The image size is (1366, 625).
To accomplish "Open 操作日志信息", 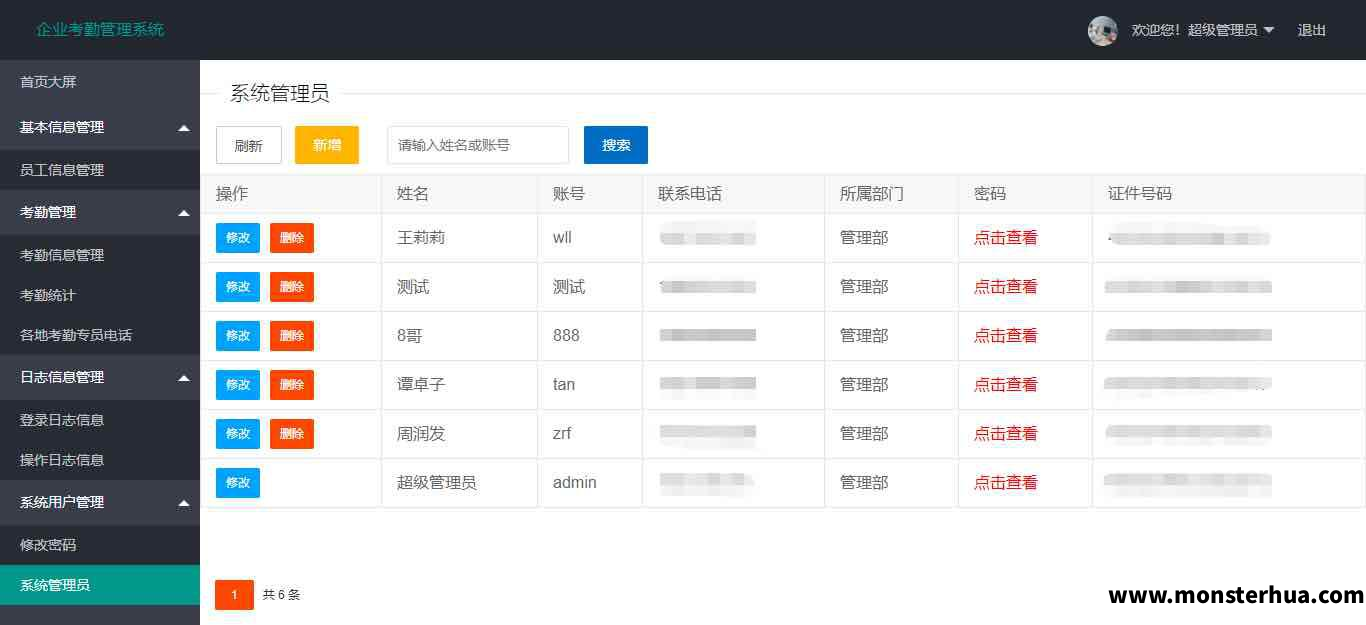I will tap(100, 460).
